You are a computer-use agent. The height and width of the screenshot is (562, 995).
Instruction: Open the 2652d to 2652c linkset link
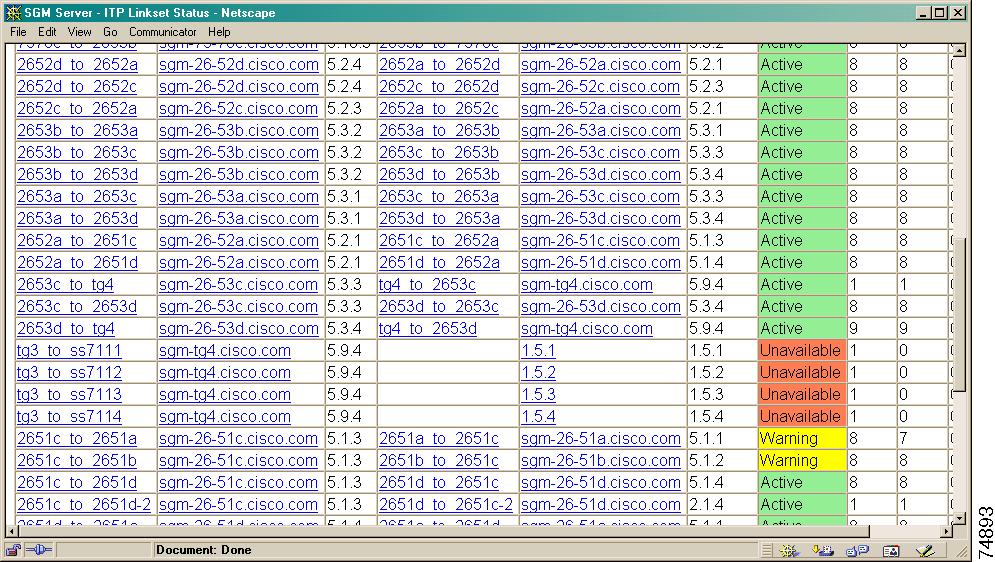click(x=77, y=87)
